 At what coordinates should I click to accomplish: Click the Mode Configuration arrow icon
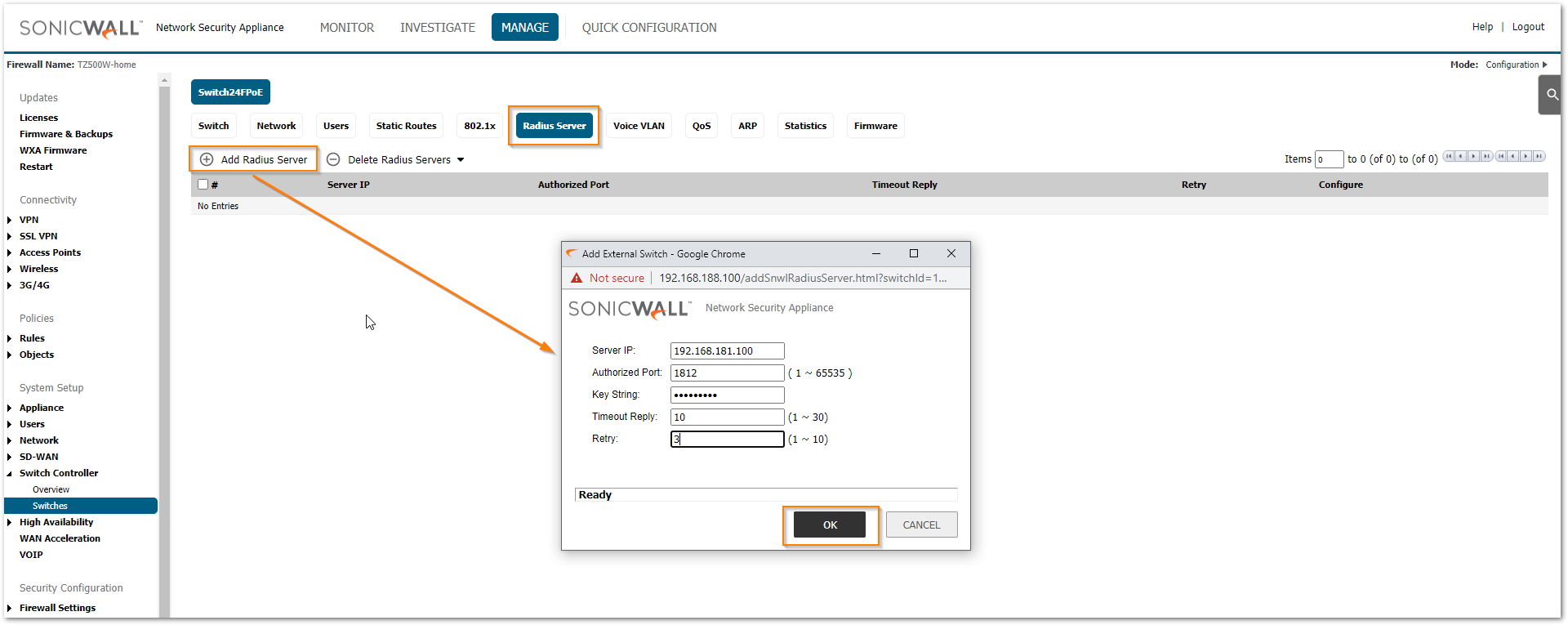[1544, 65]
